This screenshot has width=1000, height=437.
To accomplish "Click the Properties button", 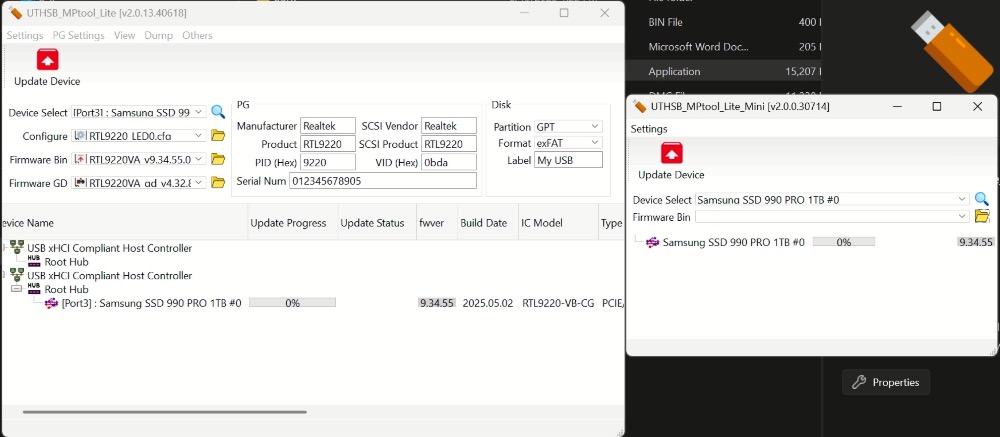I will tap(886, 382).
